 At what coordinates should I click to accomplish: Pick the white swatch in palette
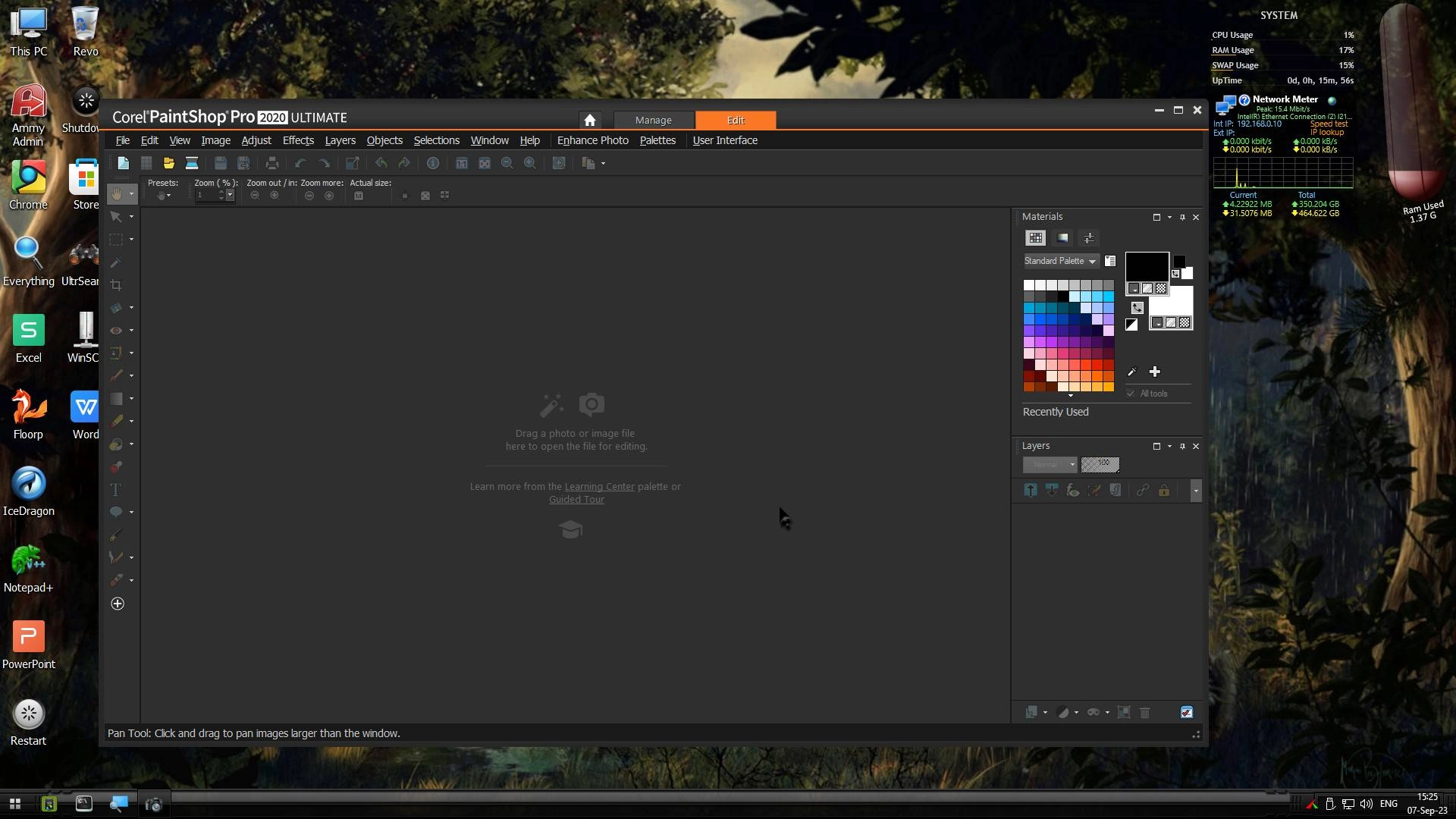(x=1029, y=285)
